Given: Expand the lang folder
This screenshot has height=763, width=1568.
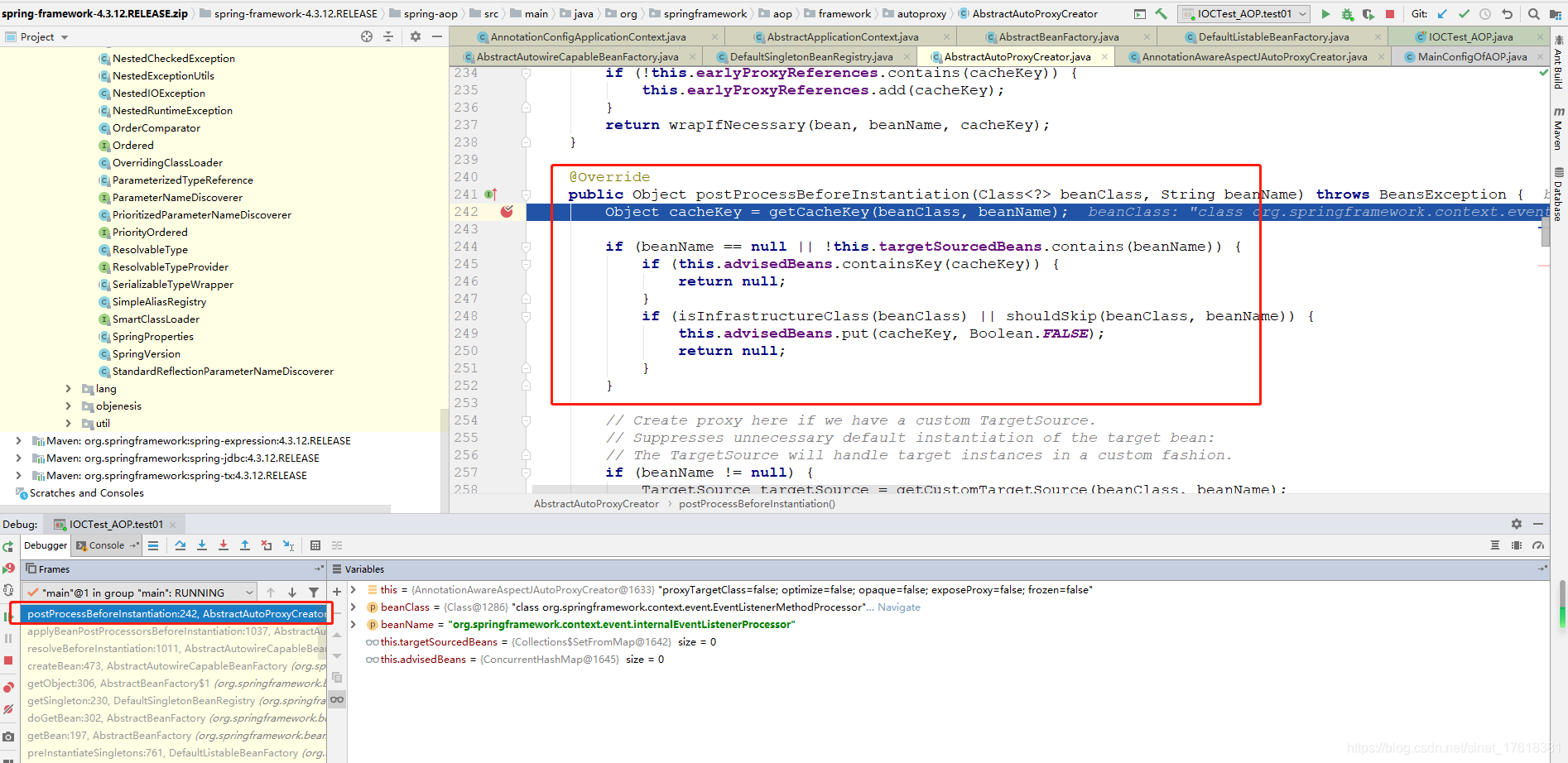Looking at the screenshot, I should pyautogui.click(x=68, y=388).
